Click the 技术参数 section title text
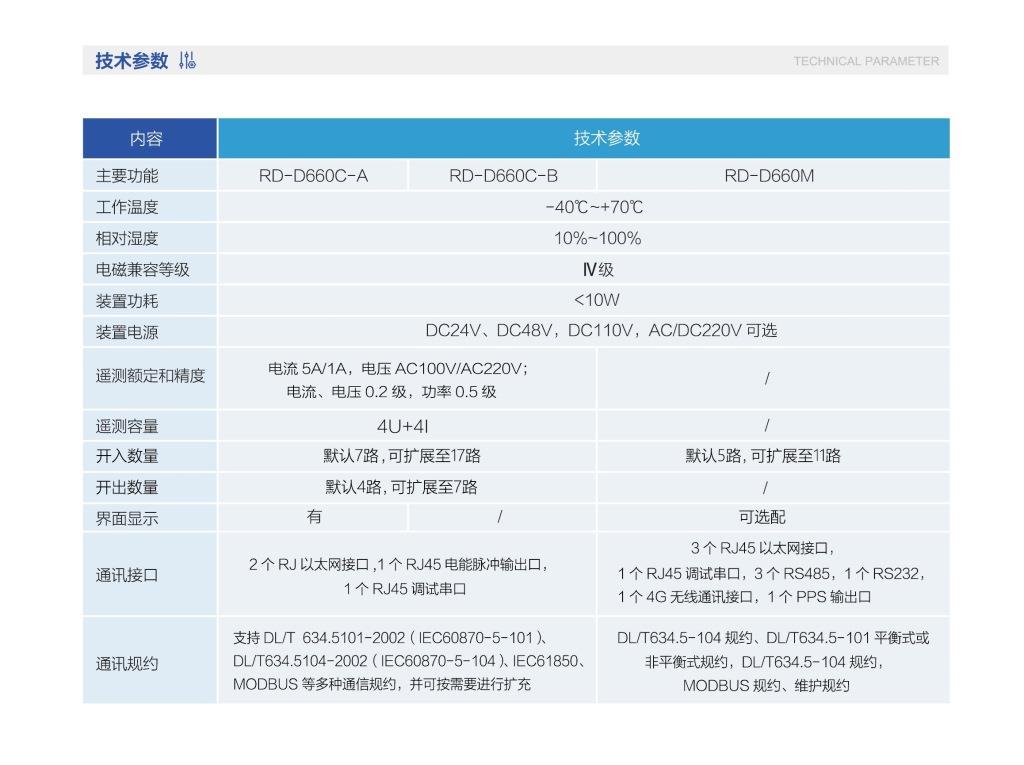 coord(131,61)
